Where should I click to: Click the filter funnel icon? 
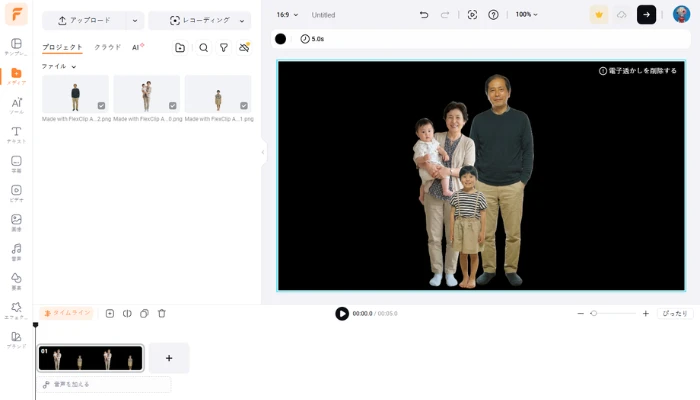[x=224, y=47]
